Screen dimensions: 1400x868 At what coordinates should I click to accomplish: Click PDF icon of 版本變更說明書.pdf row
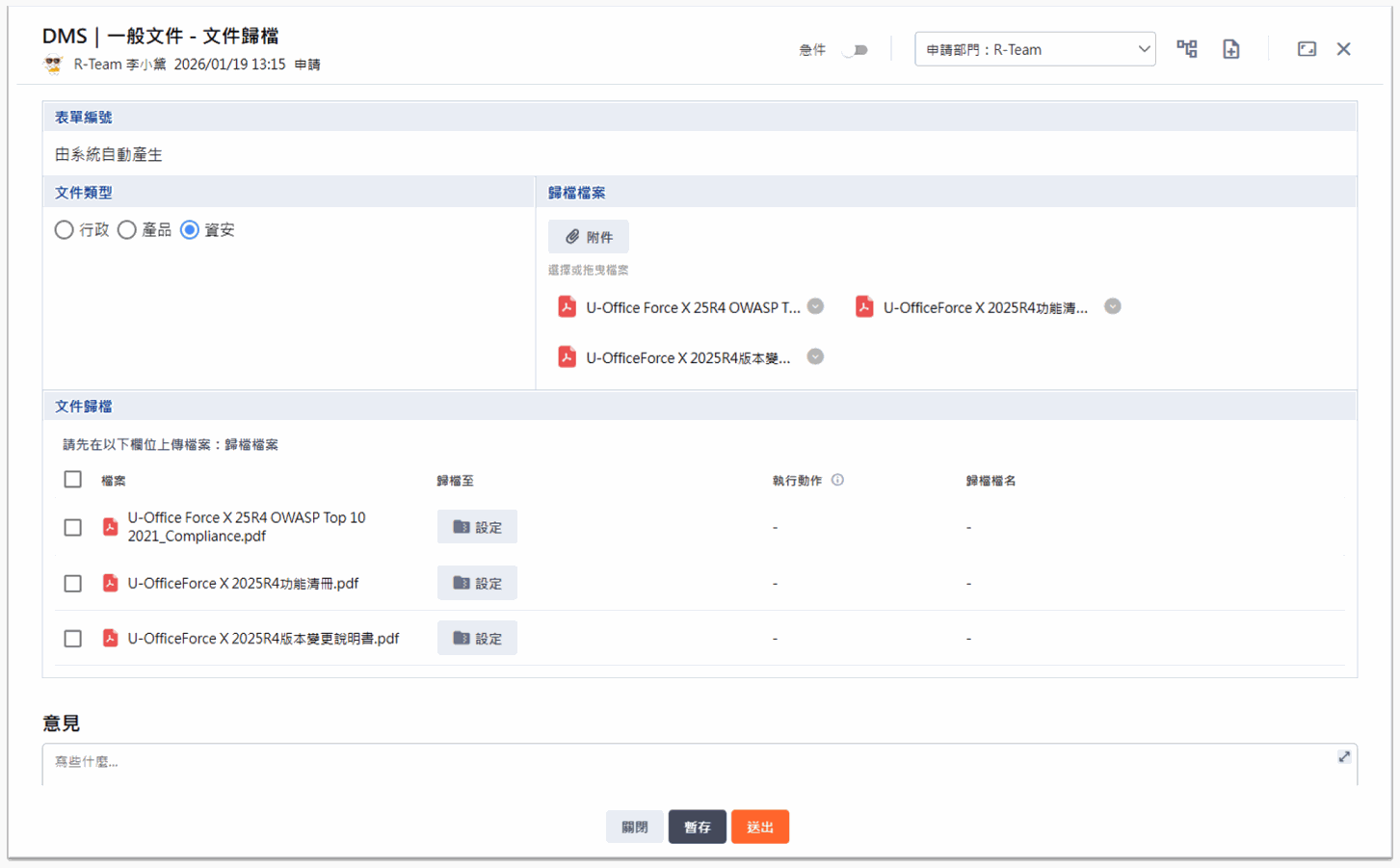[x=111, y=638]
